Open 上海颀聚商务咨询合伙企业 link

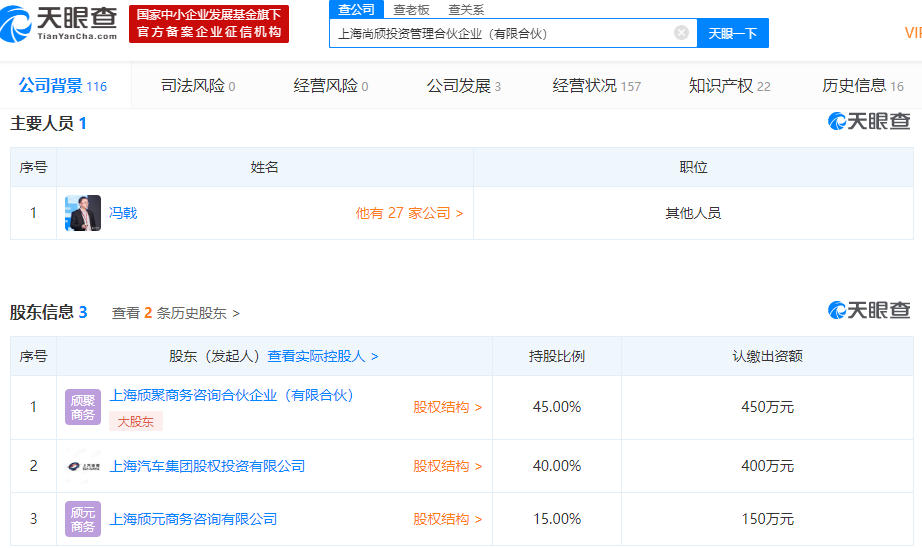[232, 395]
